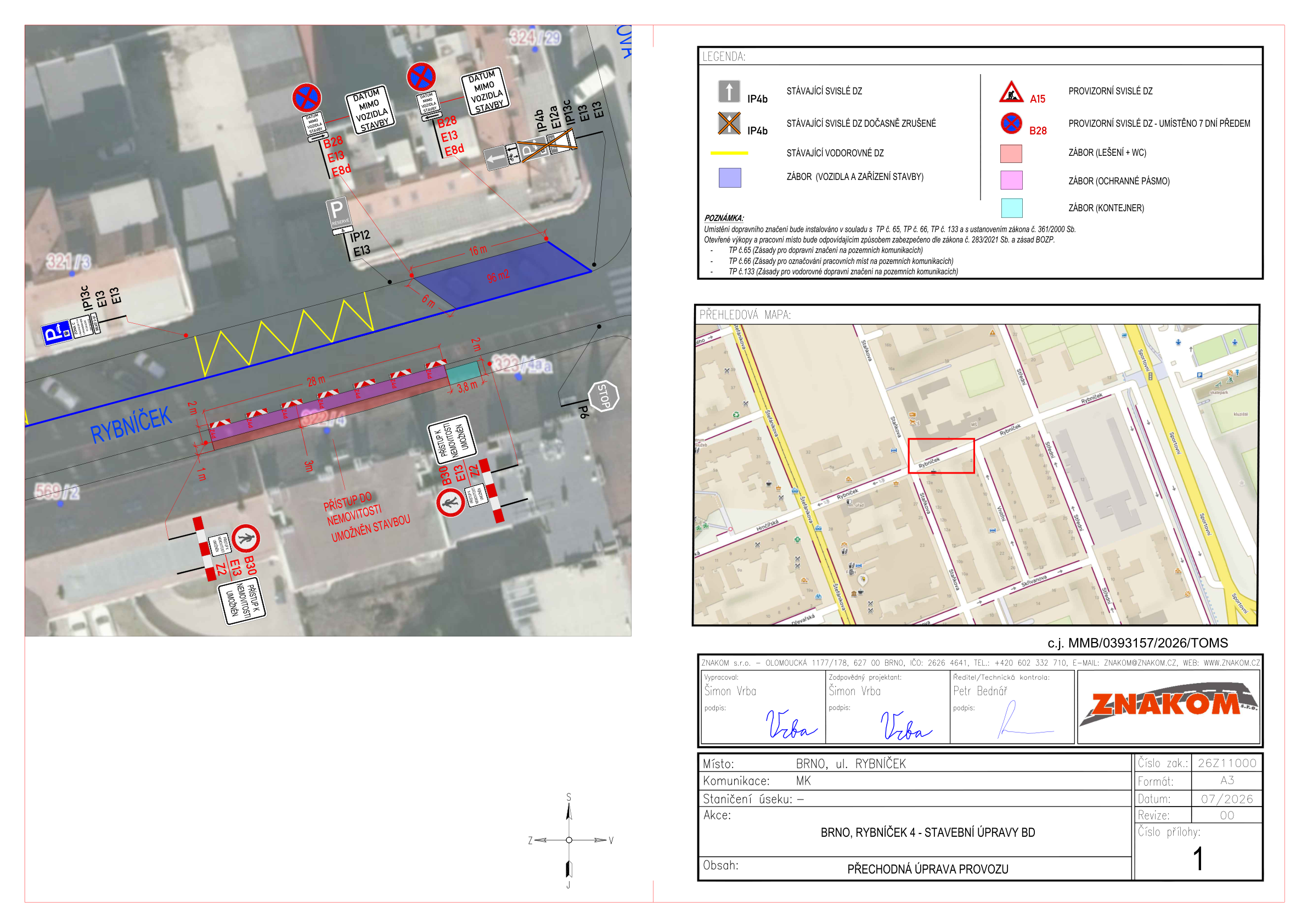This screenshot has width=1307, height=924.
Task: Click 'PŘECHODNÁ ÚPRAVA PROVOZU' content title
Action: (928, 869)
